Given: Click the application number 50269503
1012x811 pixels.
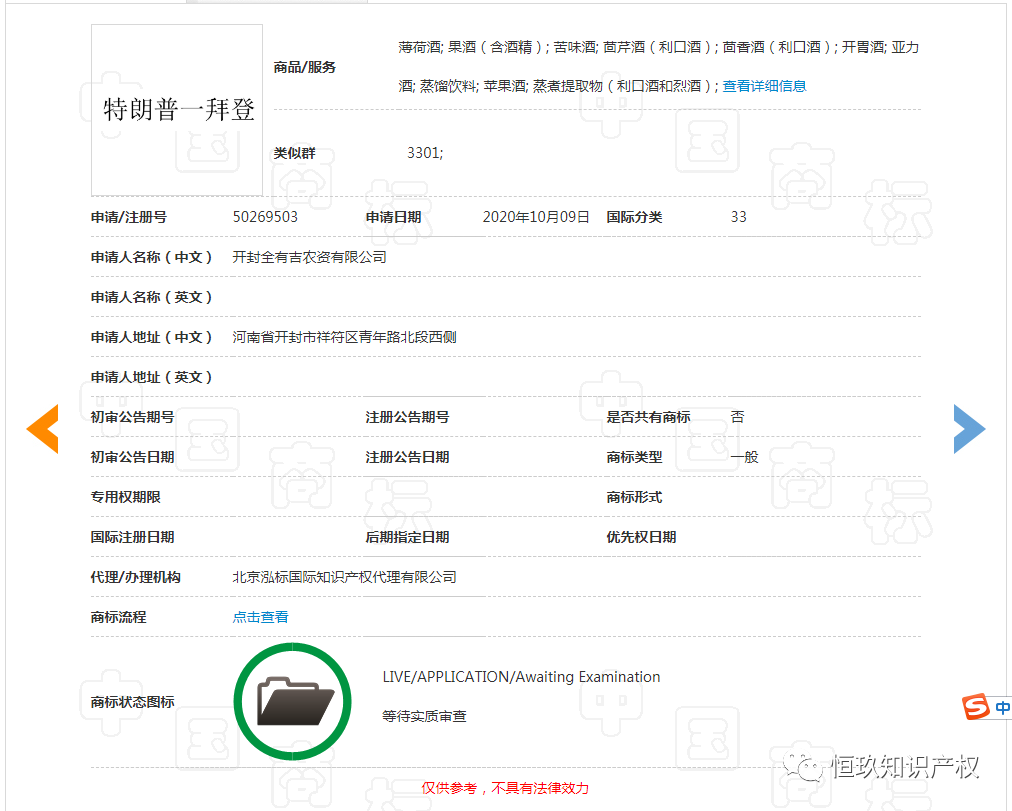Looking at the screenshot, I should click(265, 217).
